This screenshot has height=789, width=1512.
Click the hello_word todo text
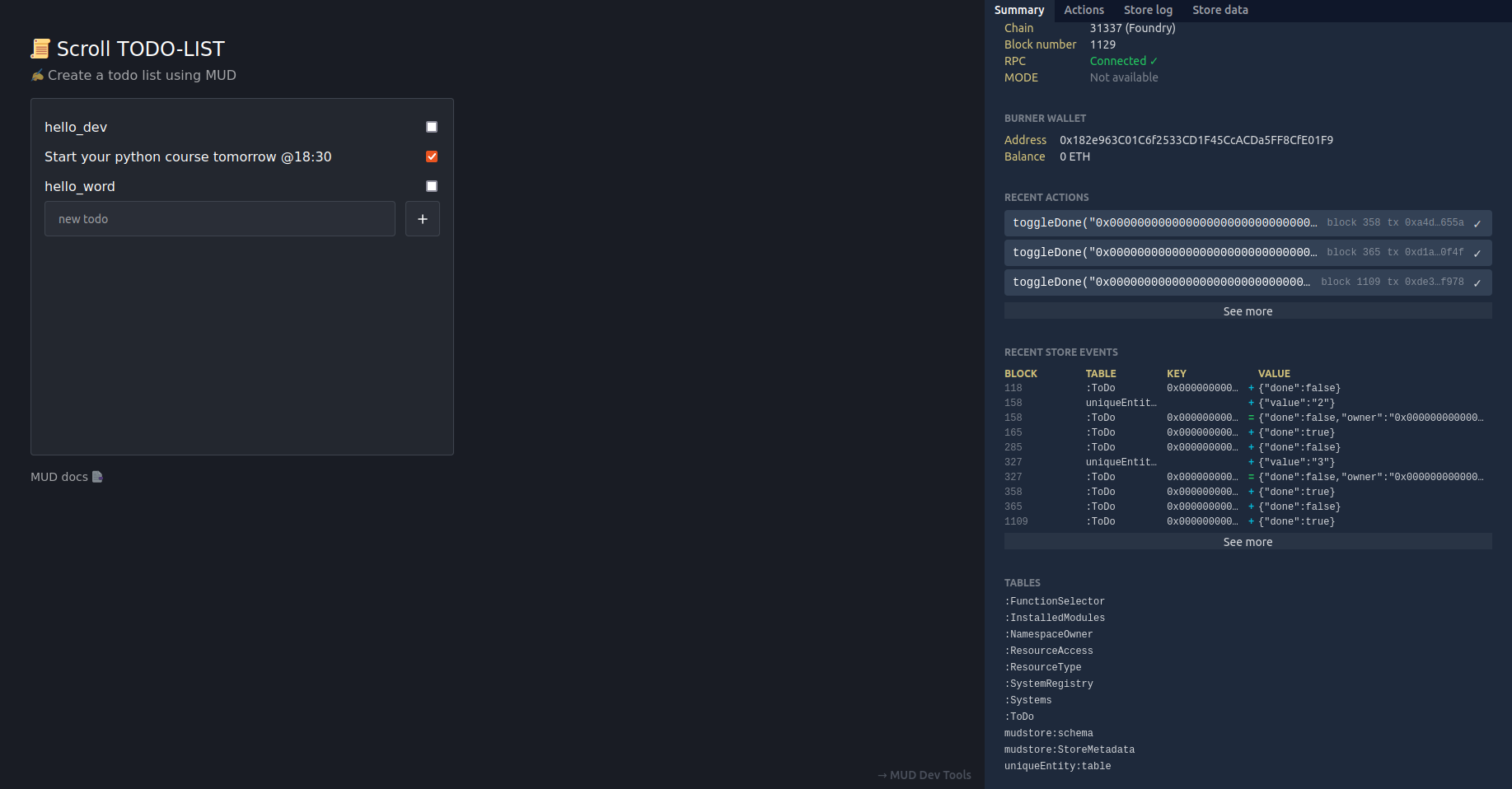click(80, 186)
